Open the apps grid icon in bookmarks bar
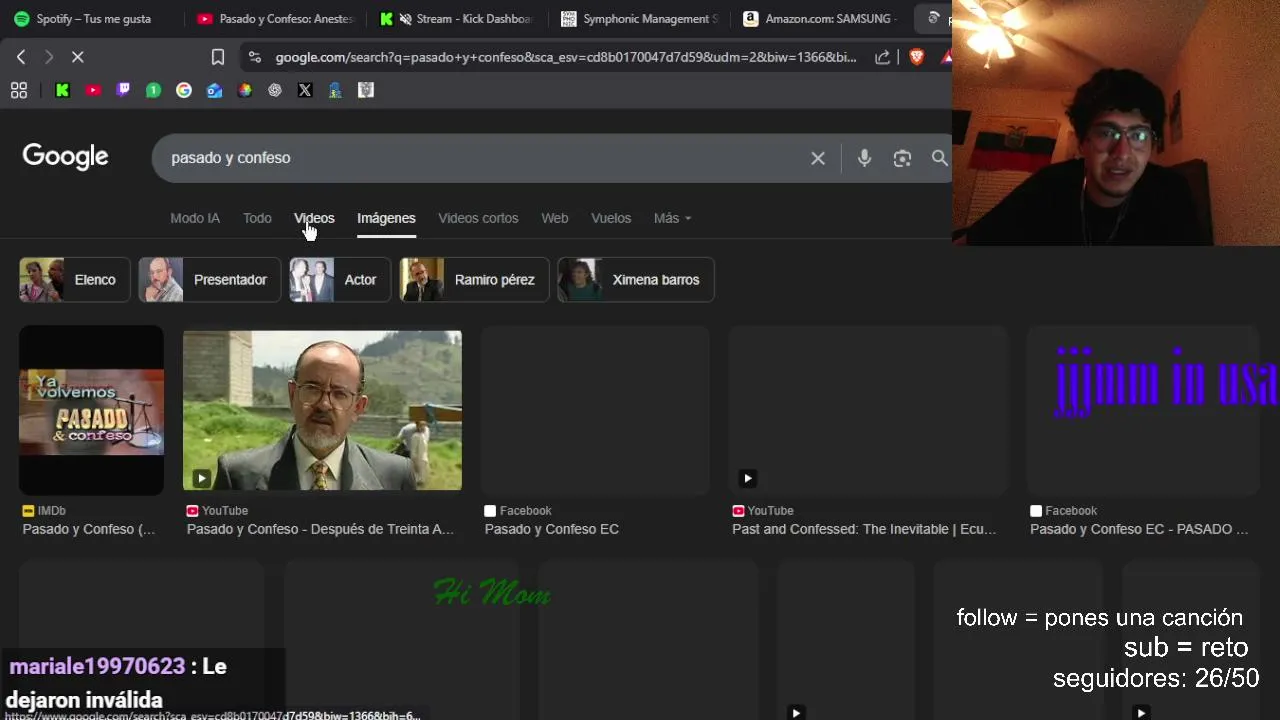This screenshot has width=1280, height=720. 19,90
